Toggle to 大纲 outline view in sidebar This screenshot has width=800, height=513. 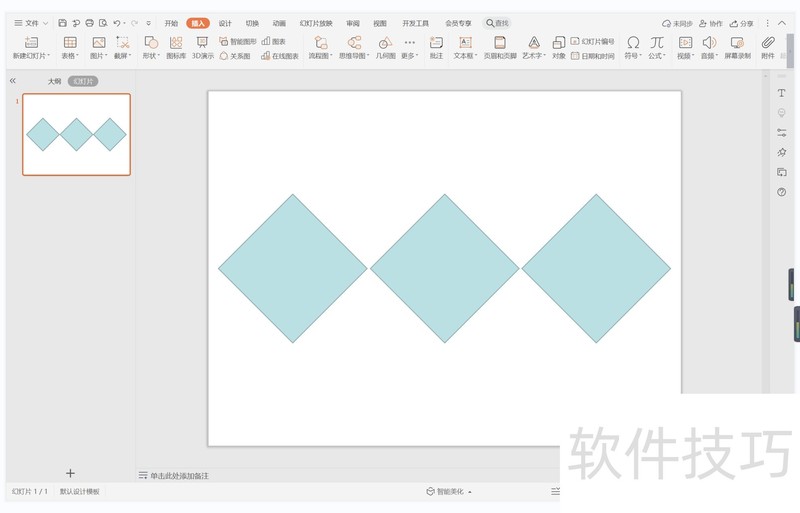(x=54, y=81)
